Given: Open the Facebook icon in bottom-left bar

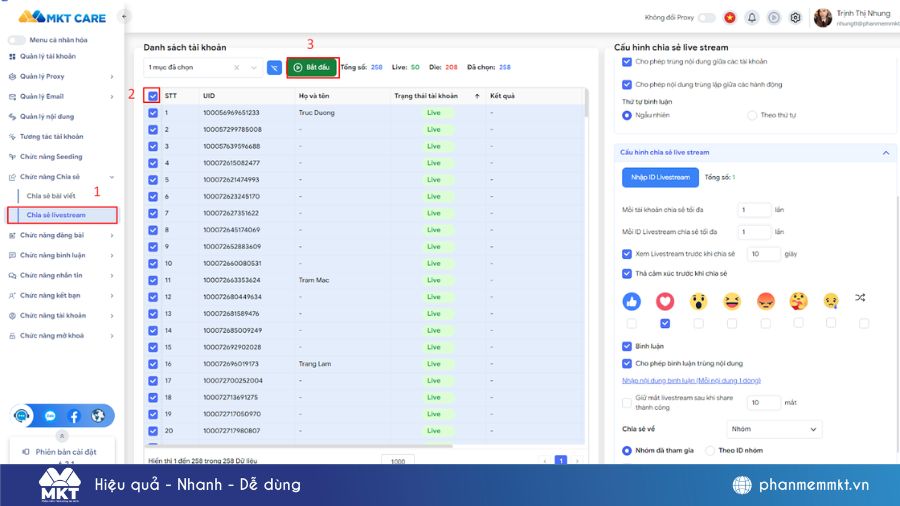Looking at the screenshot, I should pos(74,416).
